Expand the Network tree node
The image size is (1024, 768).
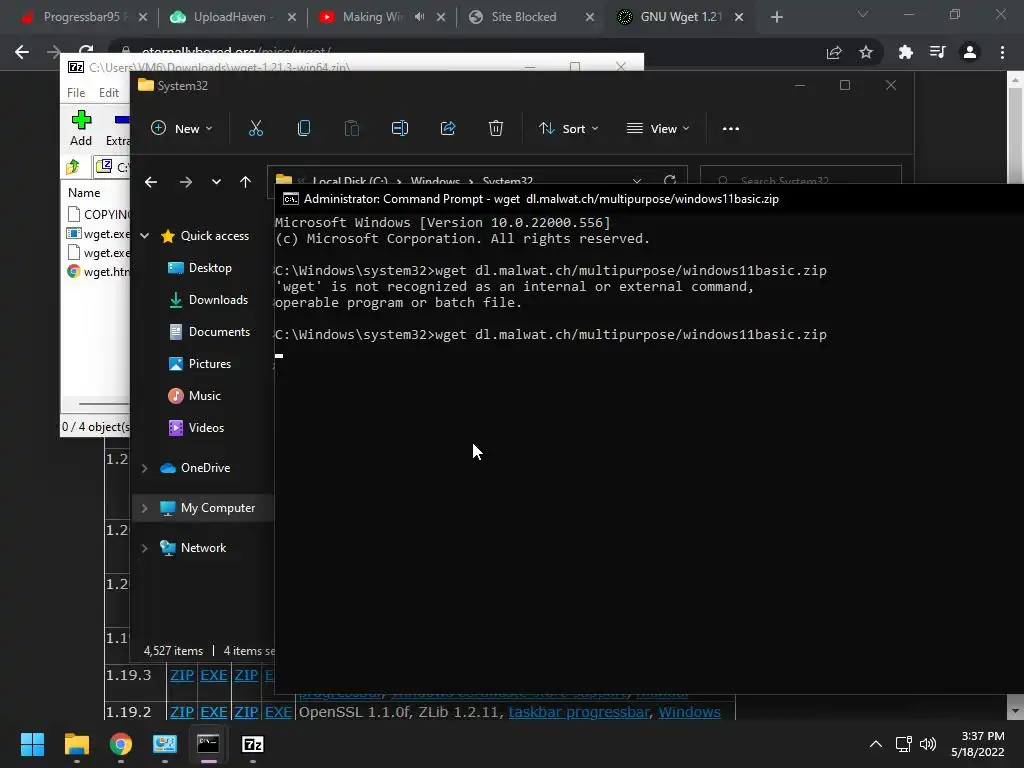[145, 548]
